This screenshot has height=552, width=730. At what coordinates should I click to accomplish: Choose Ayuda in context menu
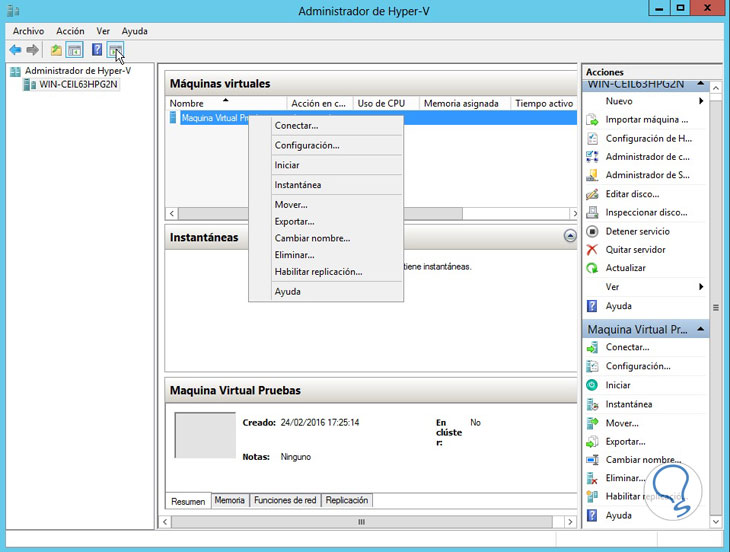326,292
